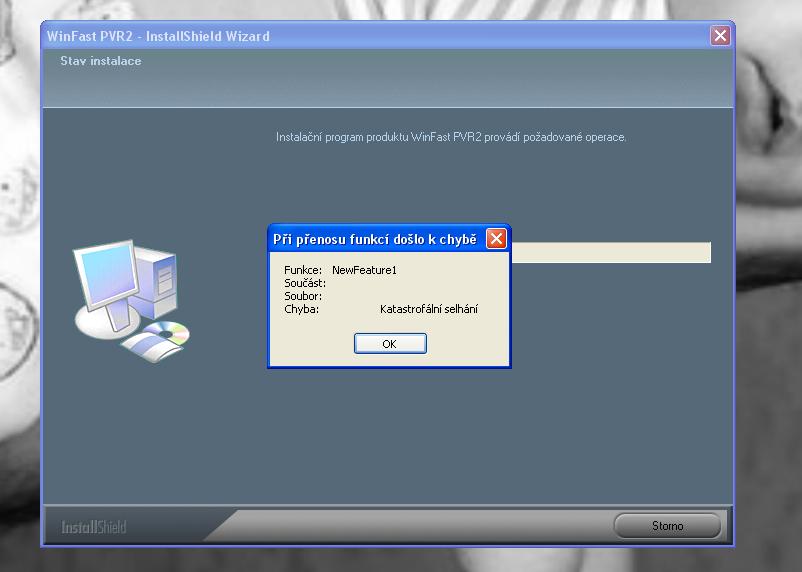Click the 'Soubor:' label

303,296
